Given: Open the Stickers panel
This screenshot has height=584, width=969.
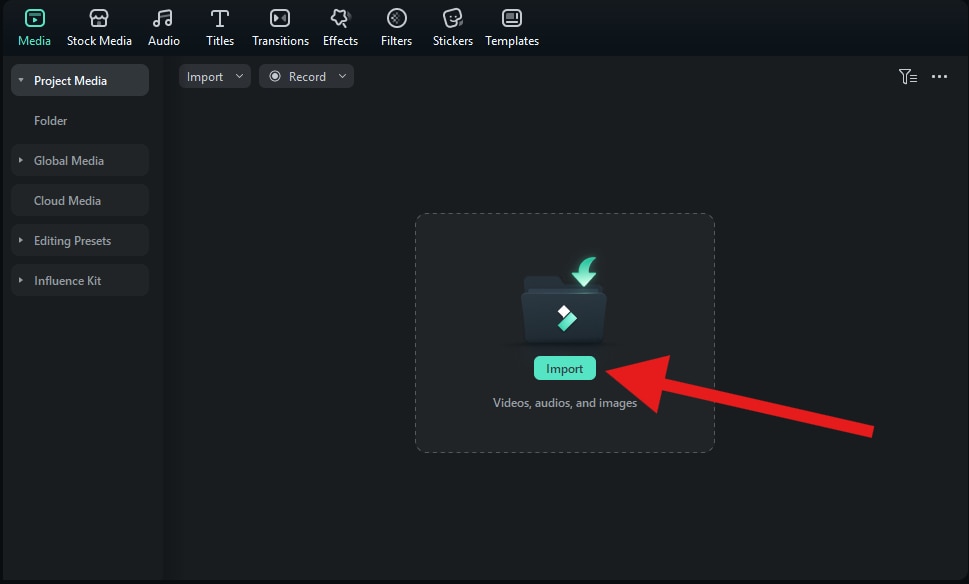Looking at the screenshot, I should click(452, 25).
